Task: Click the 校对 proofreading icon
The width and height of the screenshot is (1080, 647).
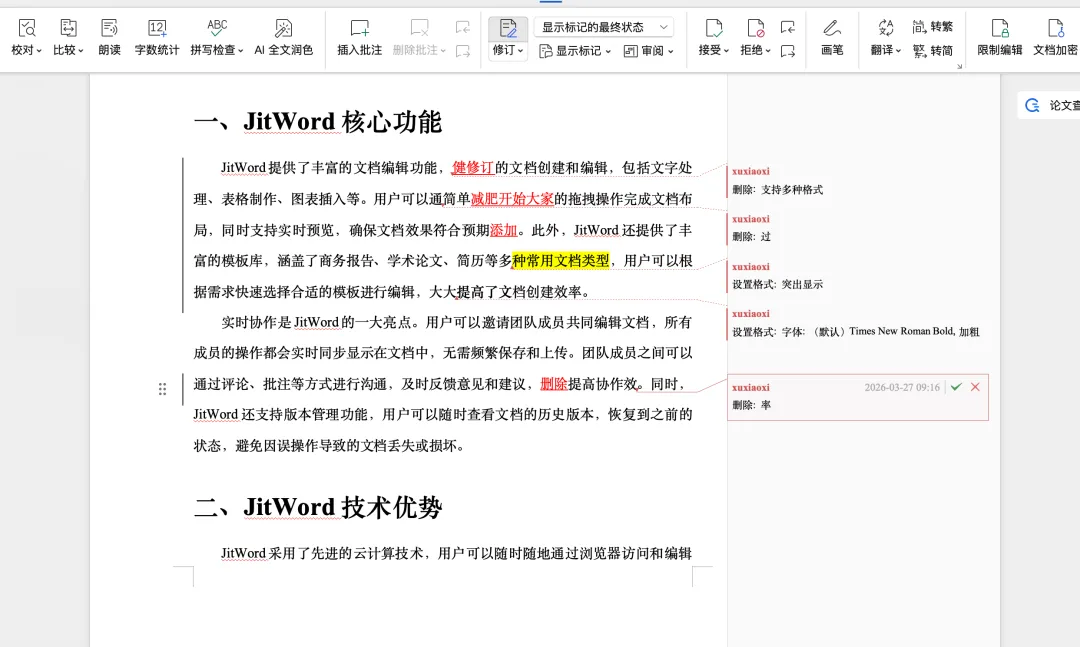Action: coord(26,28)
